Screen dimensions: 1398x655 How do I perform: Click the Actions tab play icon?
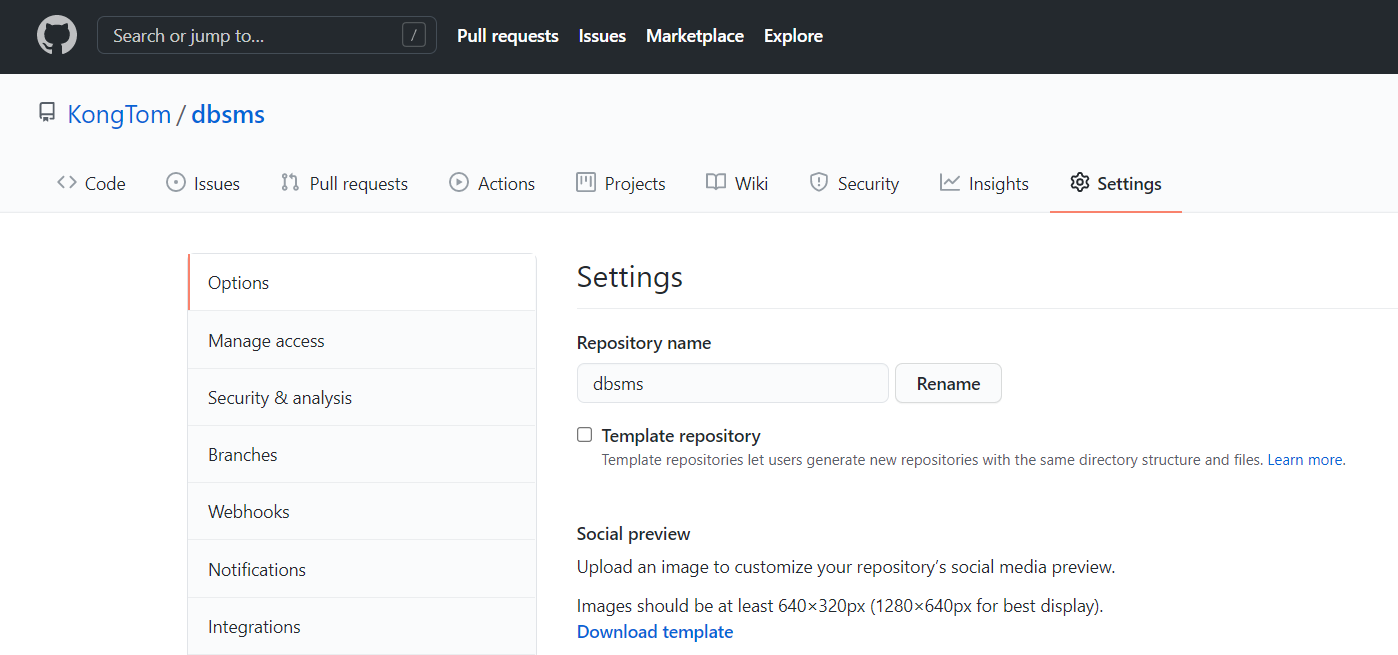click(x=459, y=182)
